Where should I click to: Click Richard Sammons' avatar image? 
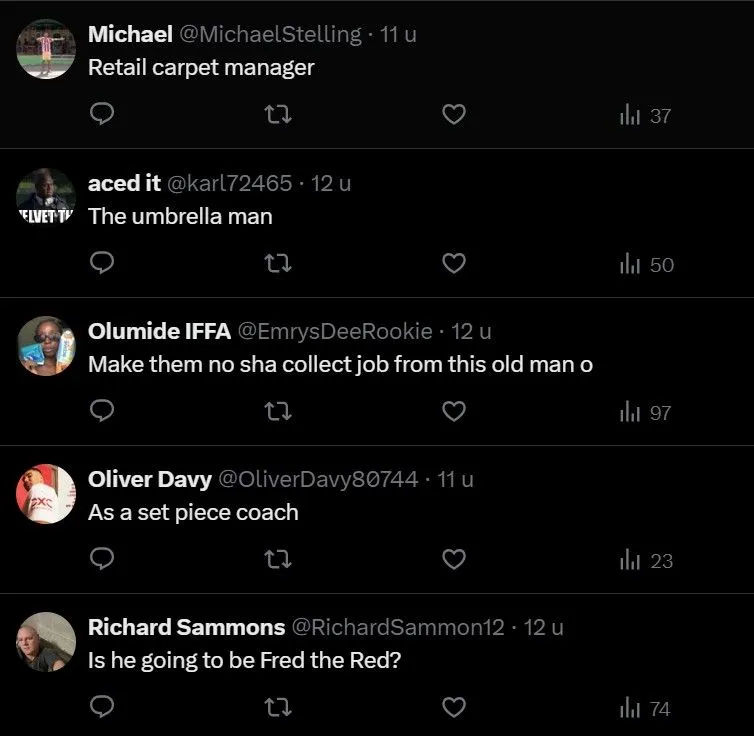click(x=46, y=642)
